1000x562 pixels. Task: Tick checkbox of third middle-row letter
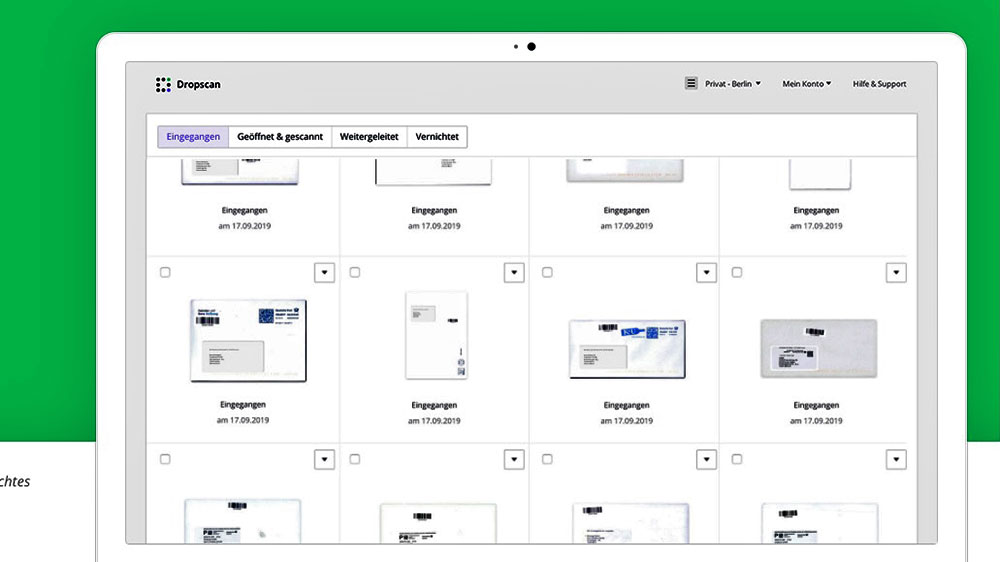[x=547, y=272]
